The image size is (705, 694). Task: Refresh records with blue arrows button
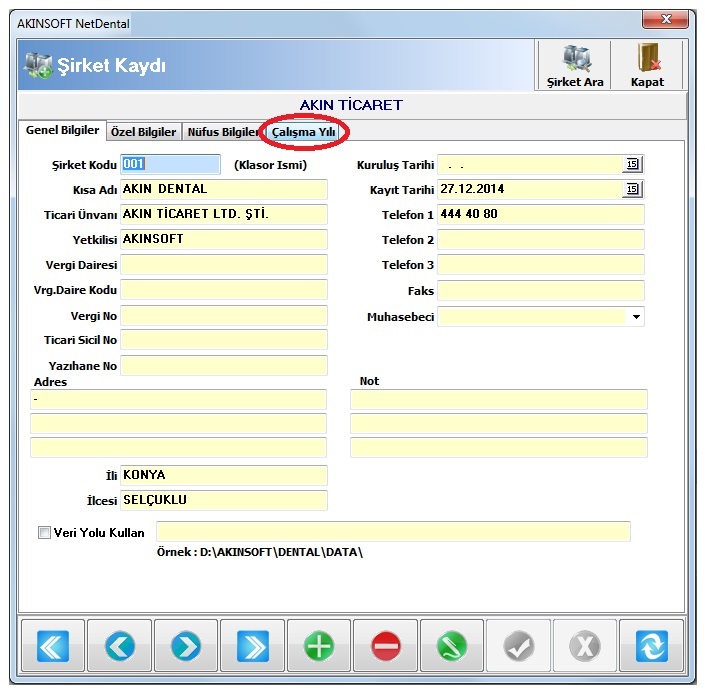point(651,646)
